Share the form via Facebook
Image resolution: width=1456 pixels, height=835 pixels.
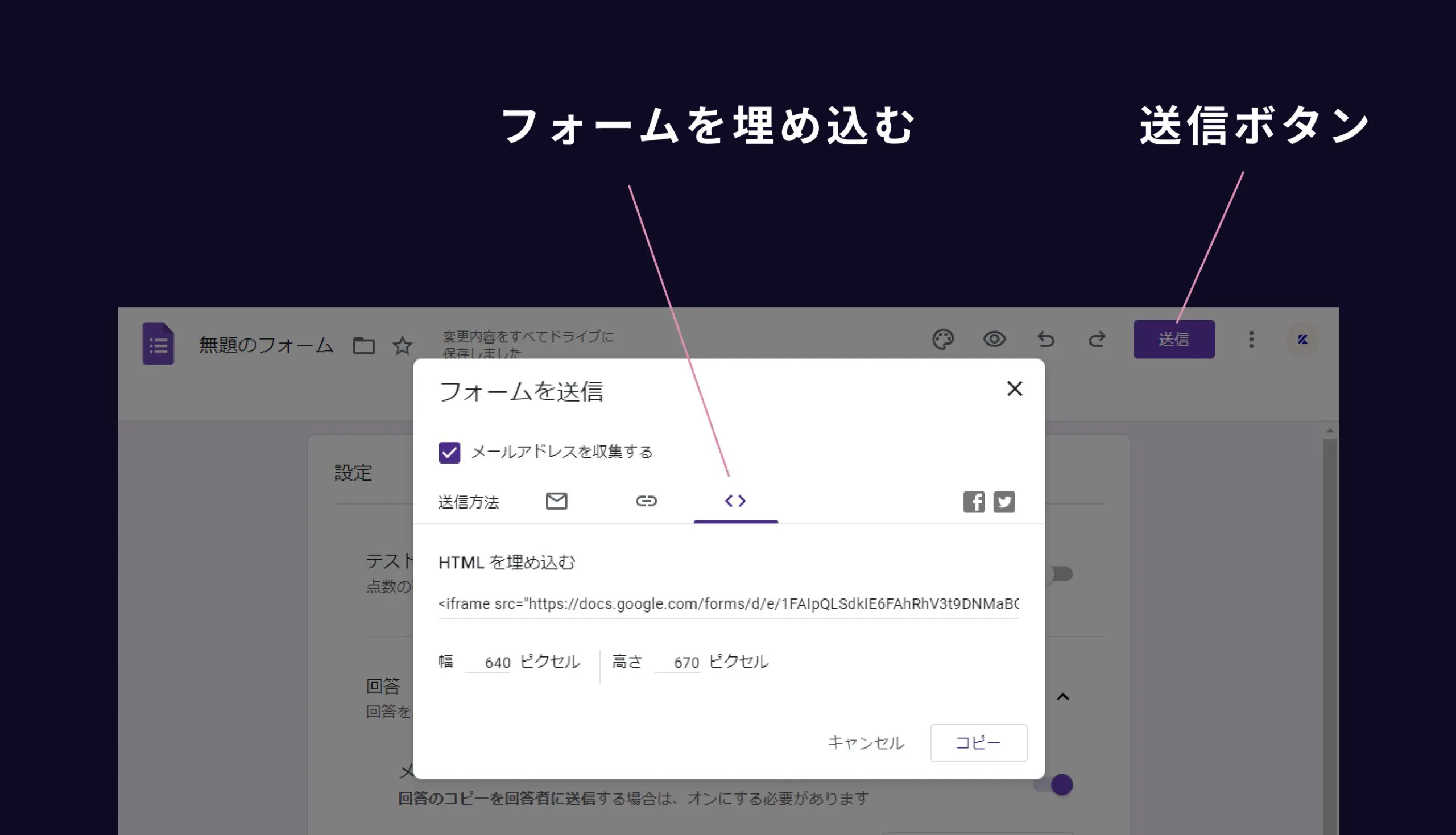click(x=974, y=502)
